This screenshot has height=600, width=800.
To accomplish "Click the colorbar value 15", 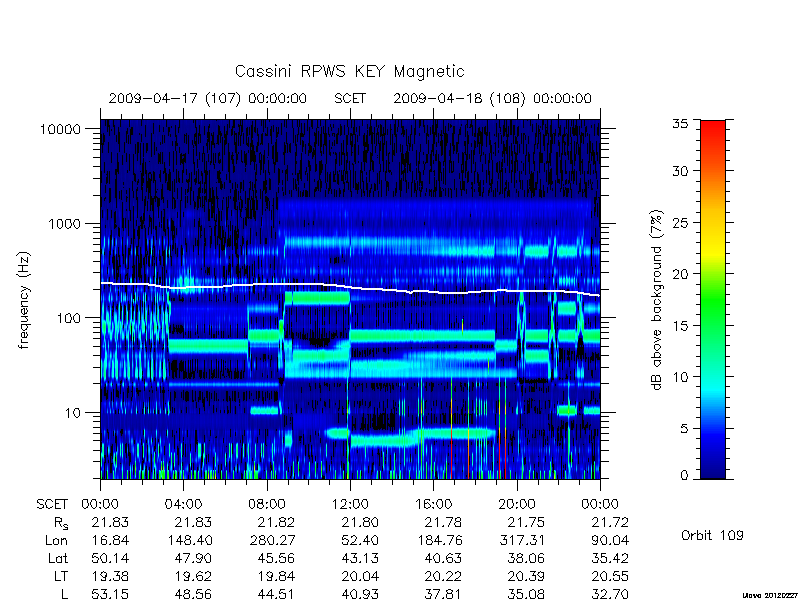I will click(680, 326).
